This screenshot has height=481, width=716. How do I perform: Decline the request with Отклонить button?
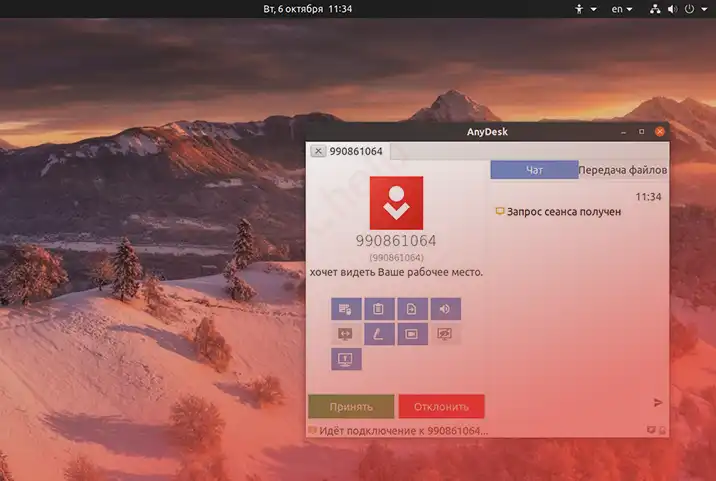(442, 407)
